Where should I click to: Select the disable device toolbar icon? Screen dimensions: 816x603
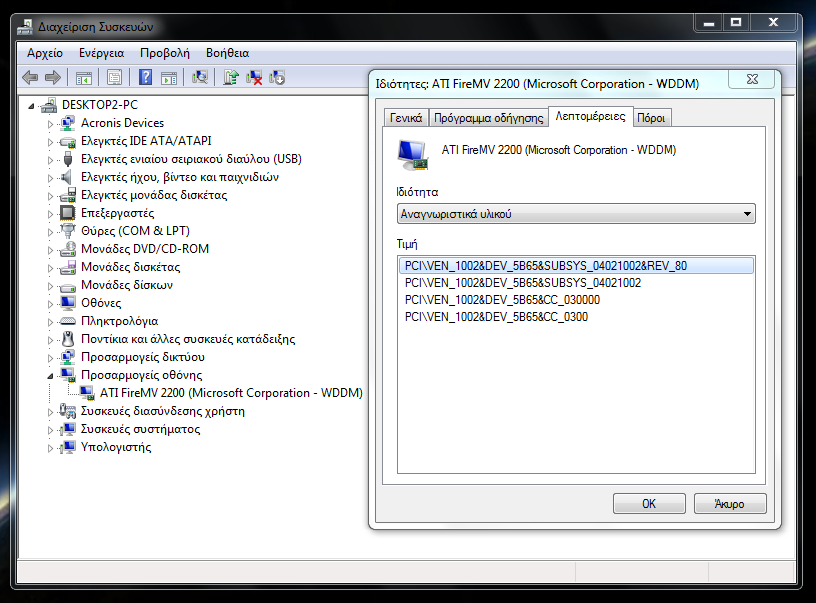(x=277, y=78)
